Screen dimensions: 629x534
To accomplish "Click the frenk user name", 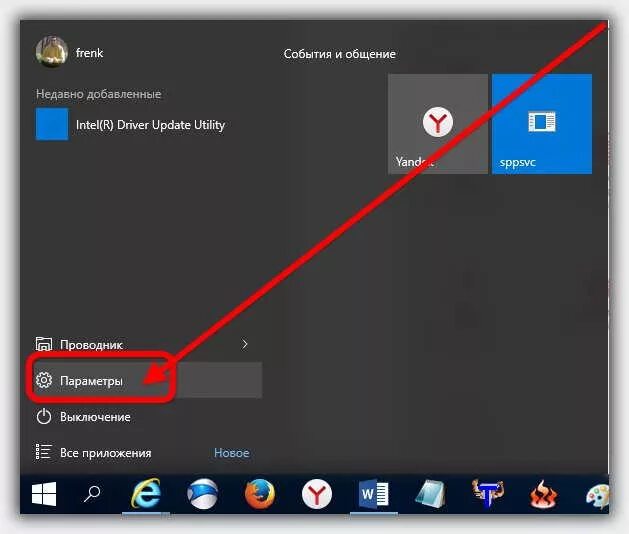I will pos(89,53).
